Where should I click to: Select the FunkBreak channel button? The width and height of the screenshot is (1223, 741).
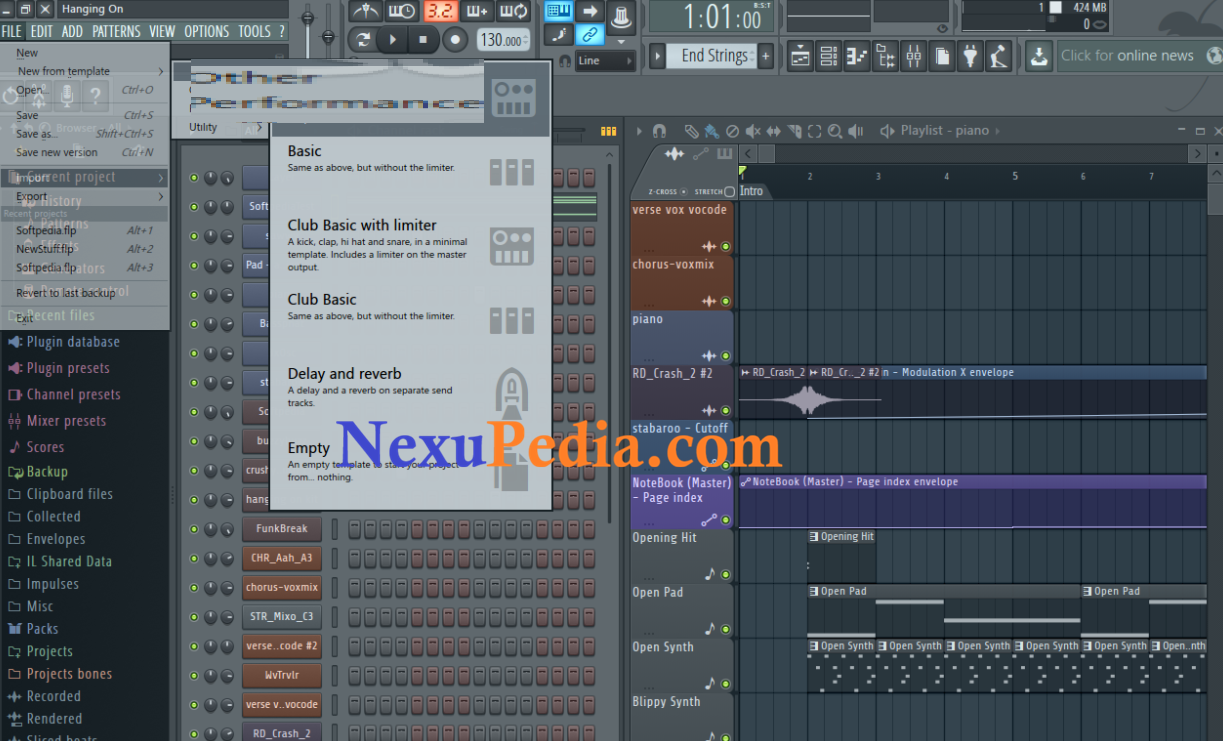point(282,529)
